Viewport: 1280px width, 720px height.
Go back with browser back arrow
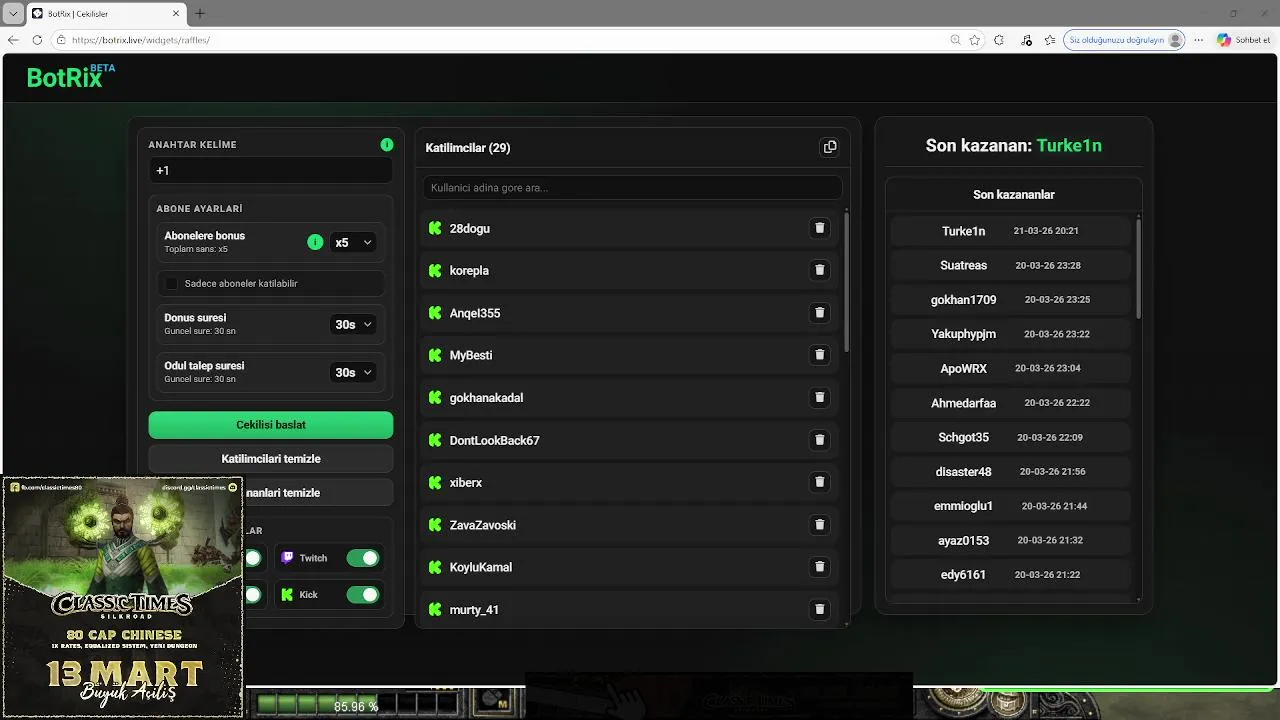13,40
